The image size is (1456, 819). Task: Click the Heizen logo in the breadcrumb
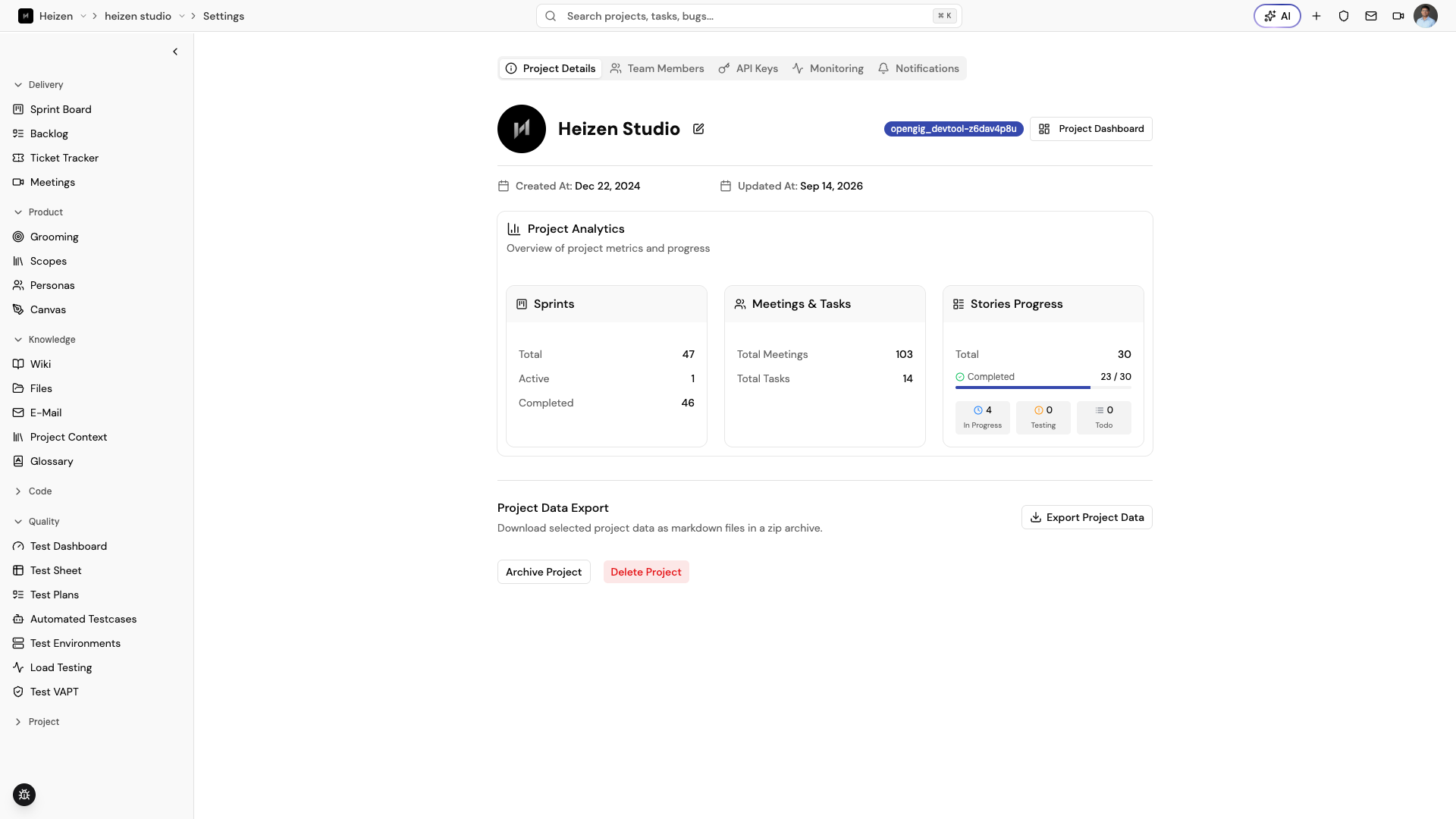(26, 16)
